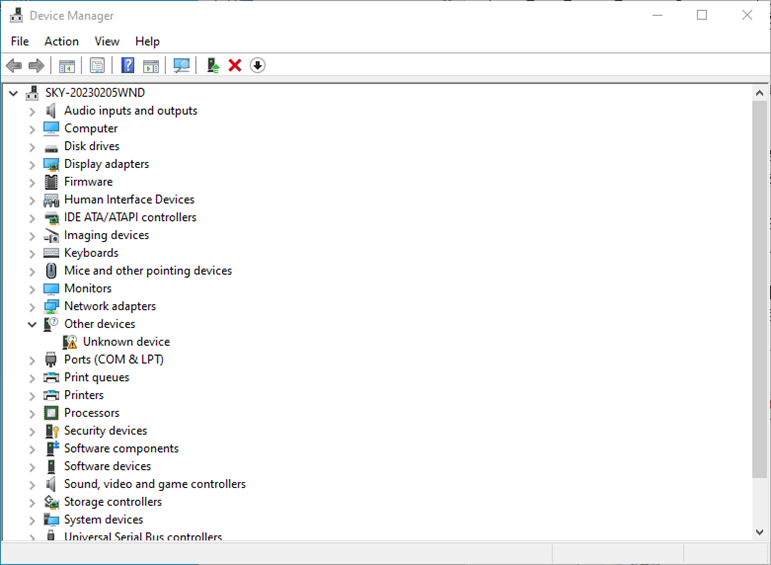Open the File menu
This screenshot has height=565, width=771.
pyautogui.click(x=20, y=41)
